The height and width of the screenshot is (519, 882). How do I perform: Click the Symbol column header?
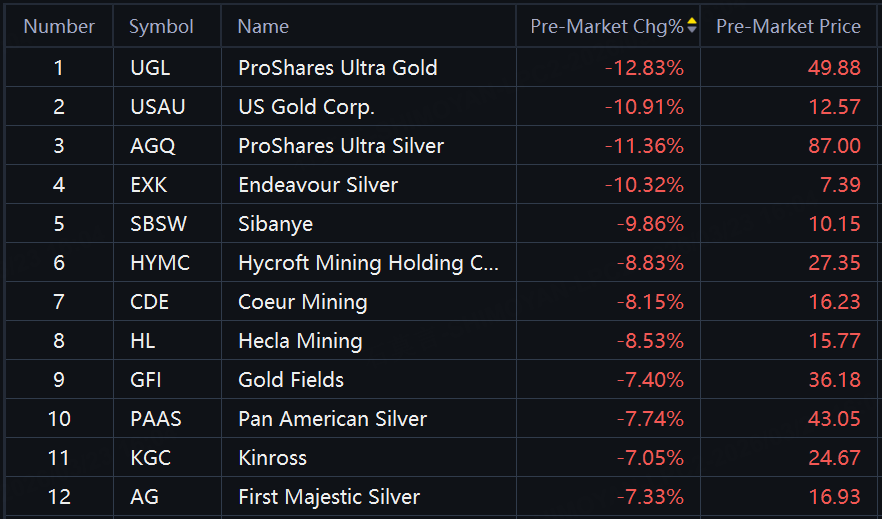[x=159, y=27]
